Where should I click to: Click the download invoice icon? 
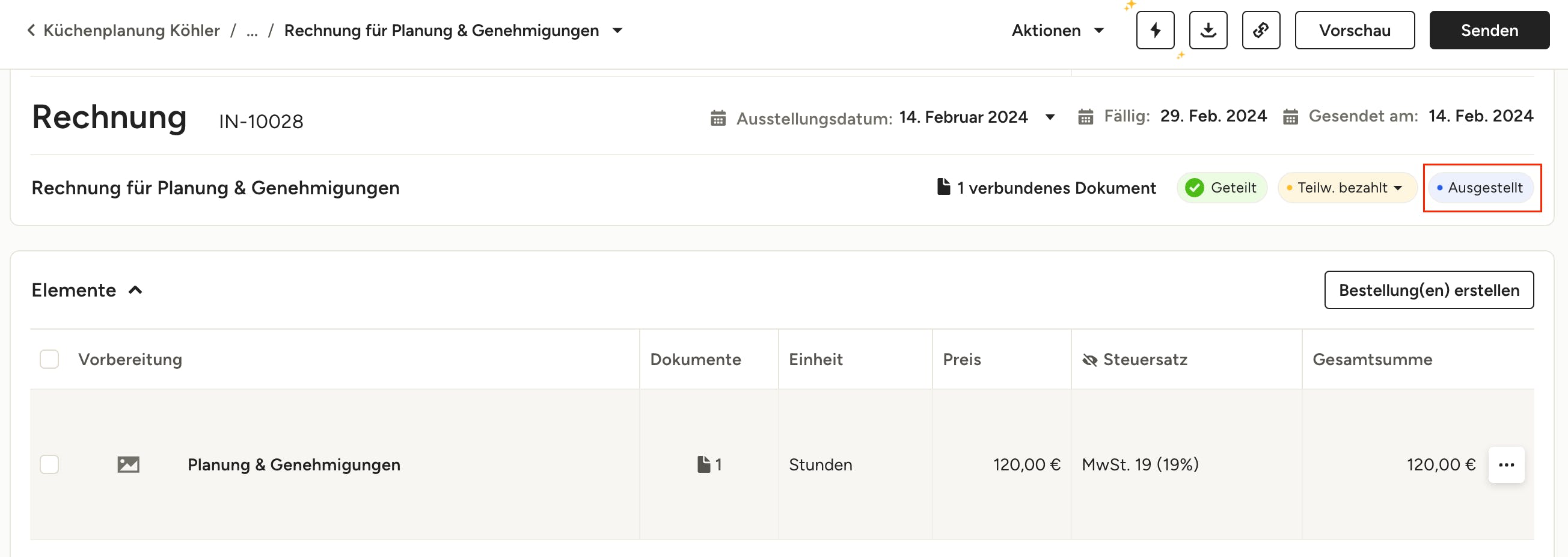pos(1208,30)
